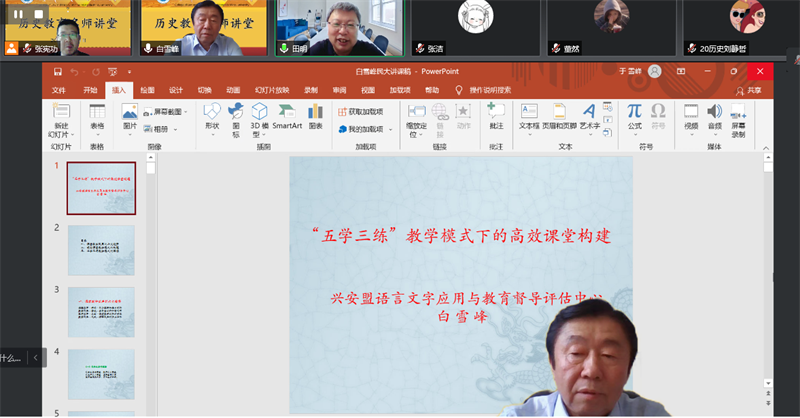This screenshot has height=418, width=800.
Task: Switch to the 视图 view tab
Action: 368,90
